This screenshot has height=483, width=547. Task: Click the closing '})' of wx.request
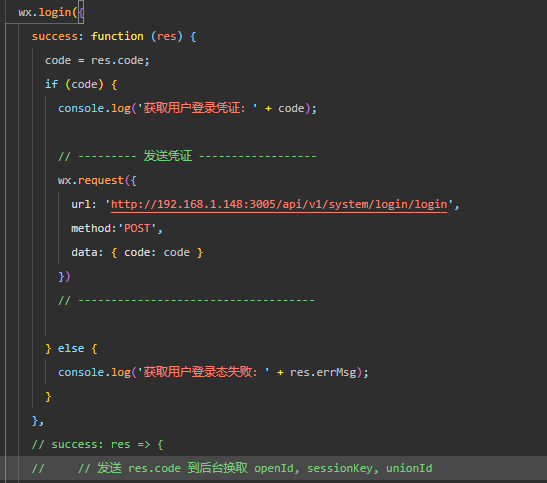point(64,277)
